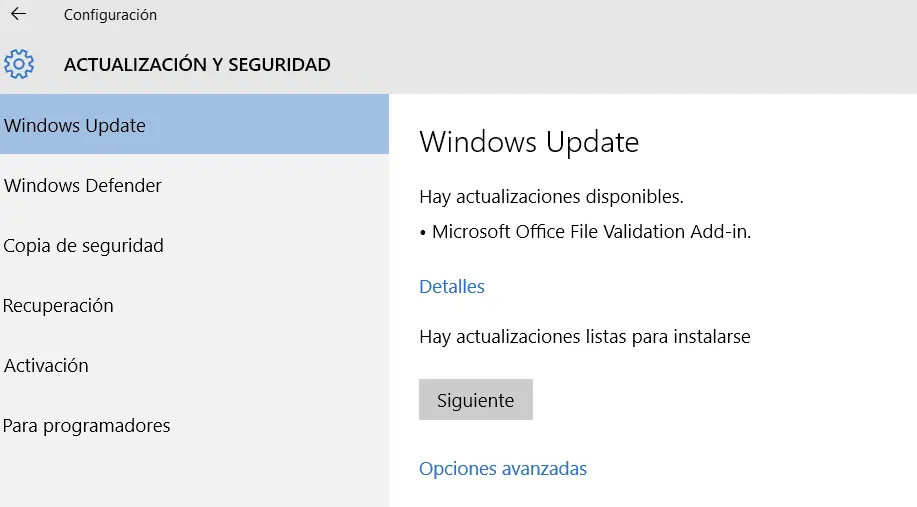Select Windows Update in the sidebar
The width and height of the screenshot is (917, 507).
75,126
